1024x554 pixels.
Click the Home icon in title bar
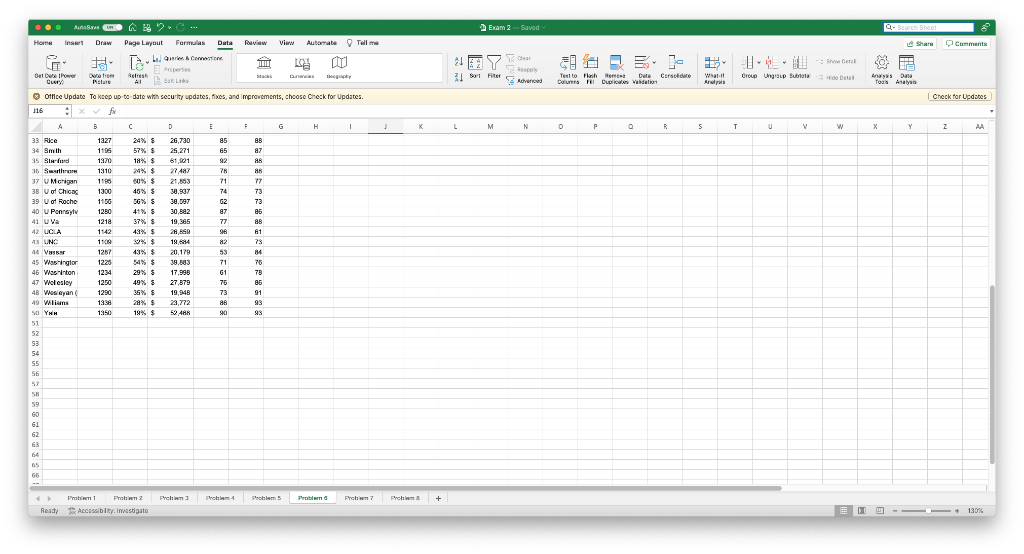[x=133, y=27]
